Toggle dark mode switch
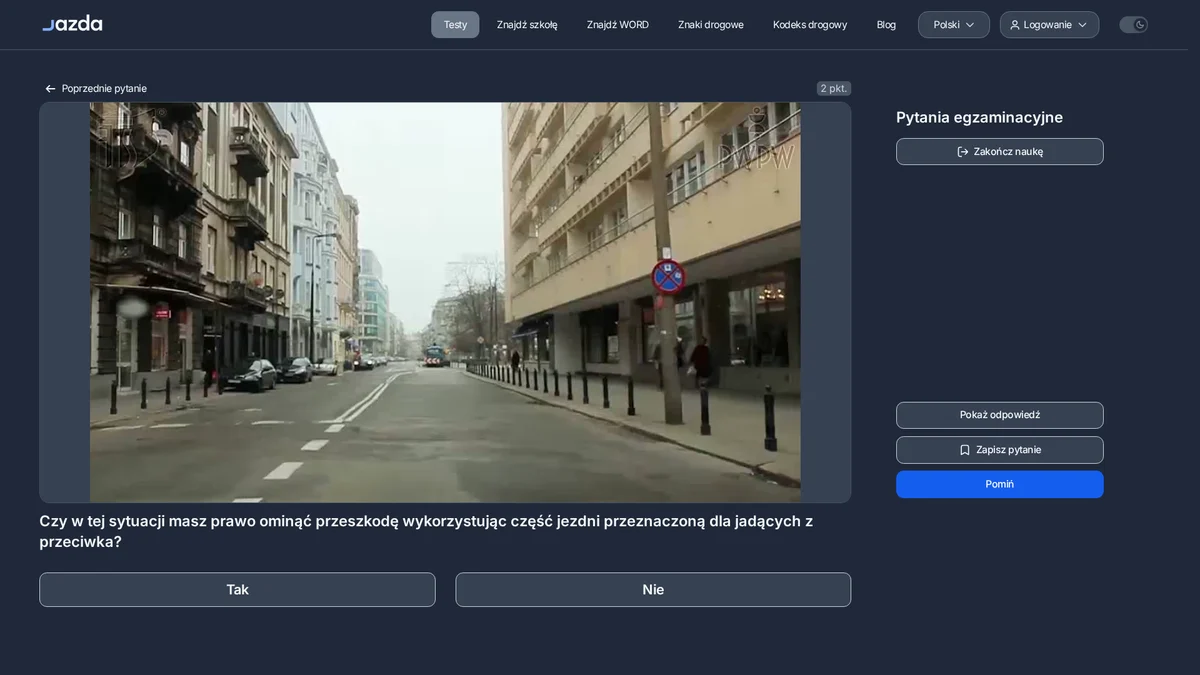1200x675 pixels. [x=1133, y=25]
